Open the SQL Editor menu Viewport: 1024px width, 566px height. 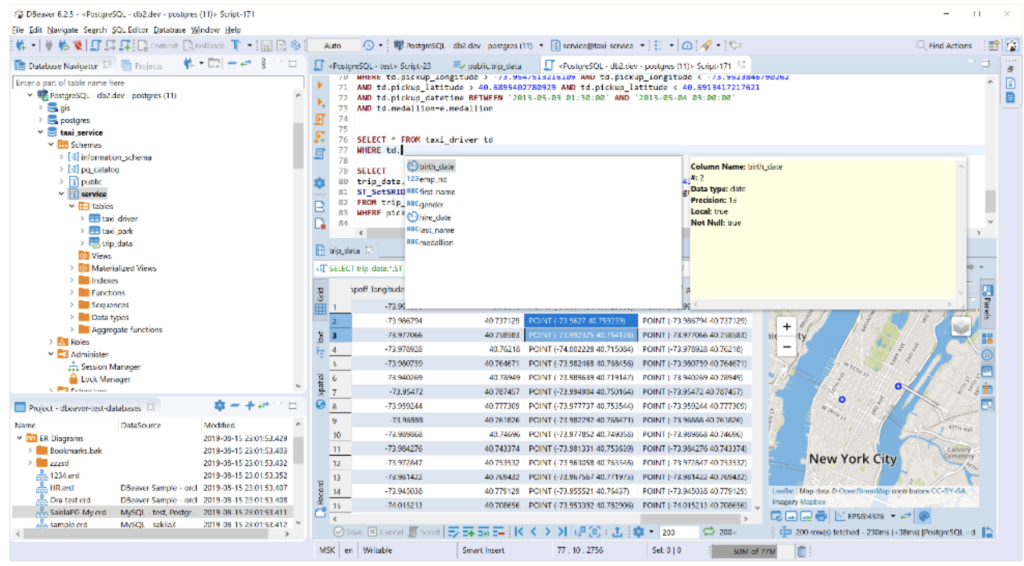tap(129, 30)
